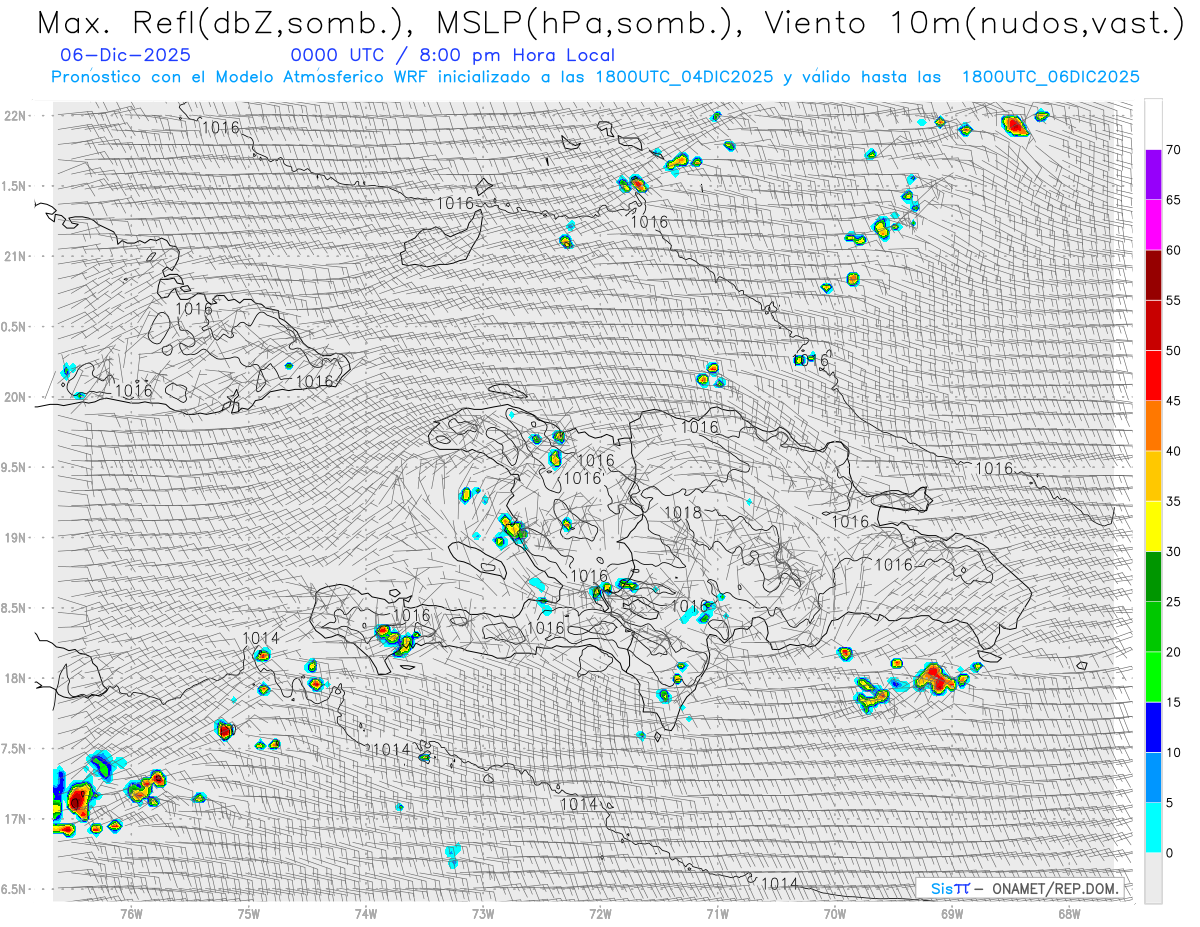Click the "21N" latitude label

coord(16,256)
